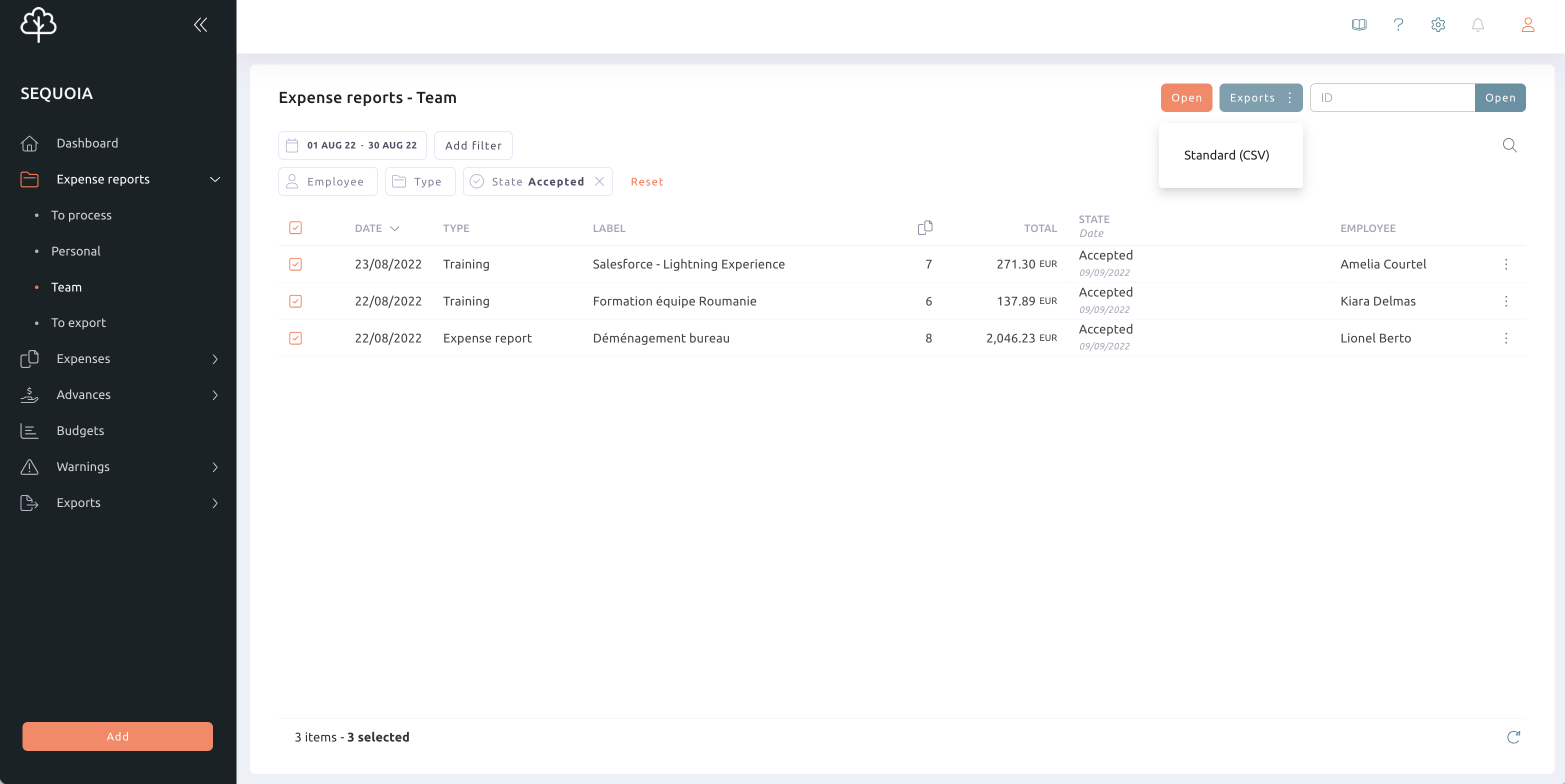Open the documentation book icon
The image size is (1565, 784).
[1359, 25]
